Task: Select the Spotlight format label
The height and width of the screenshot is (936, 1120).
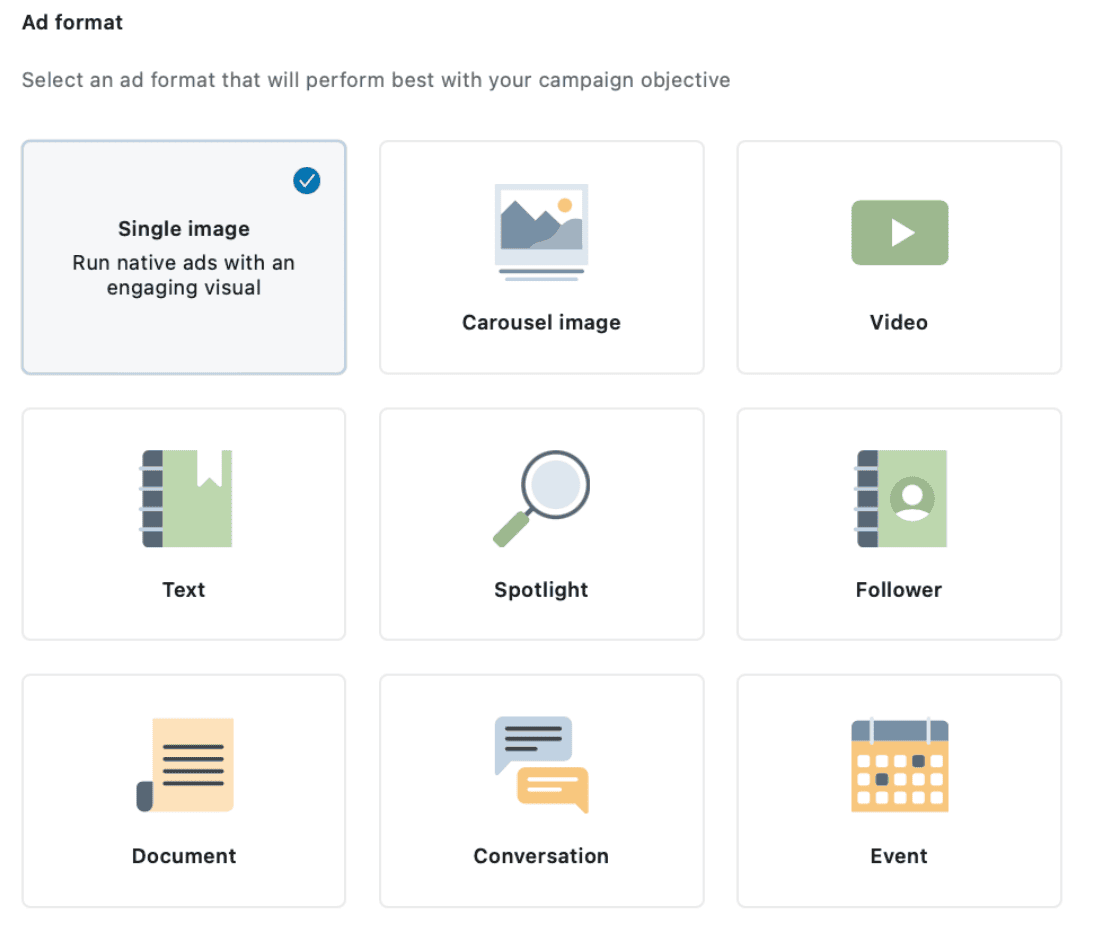Action: pos(541,589)
